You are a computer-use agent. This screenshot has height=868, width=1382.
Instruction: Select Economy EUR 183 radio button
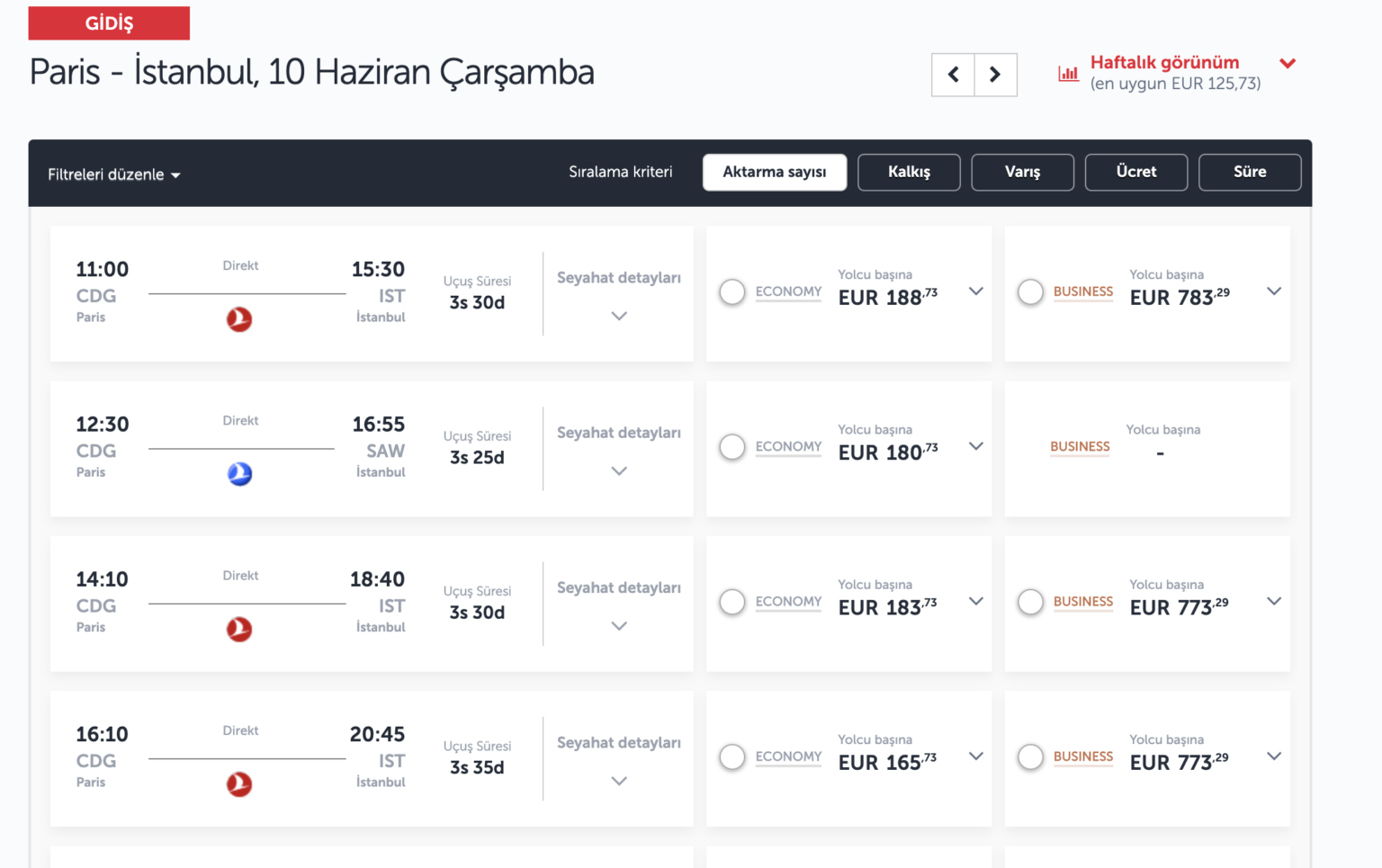(x=732, y=602)
